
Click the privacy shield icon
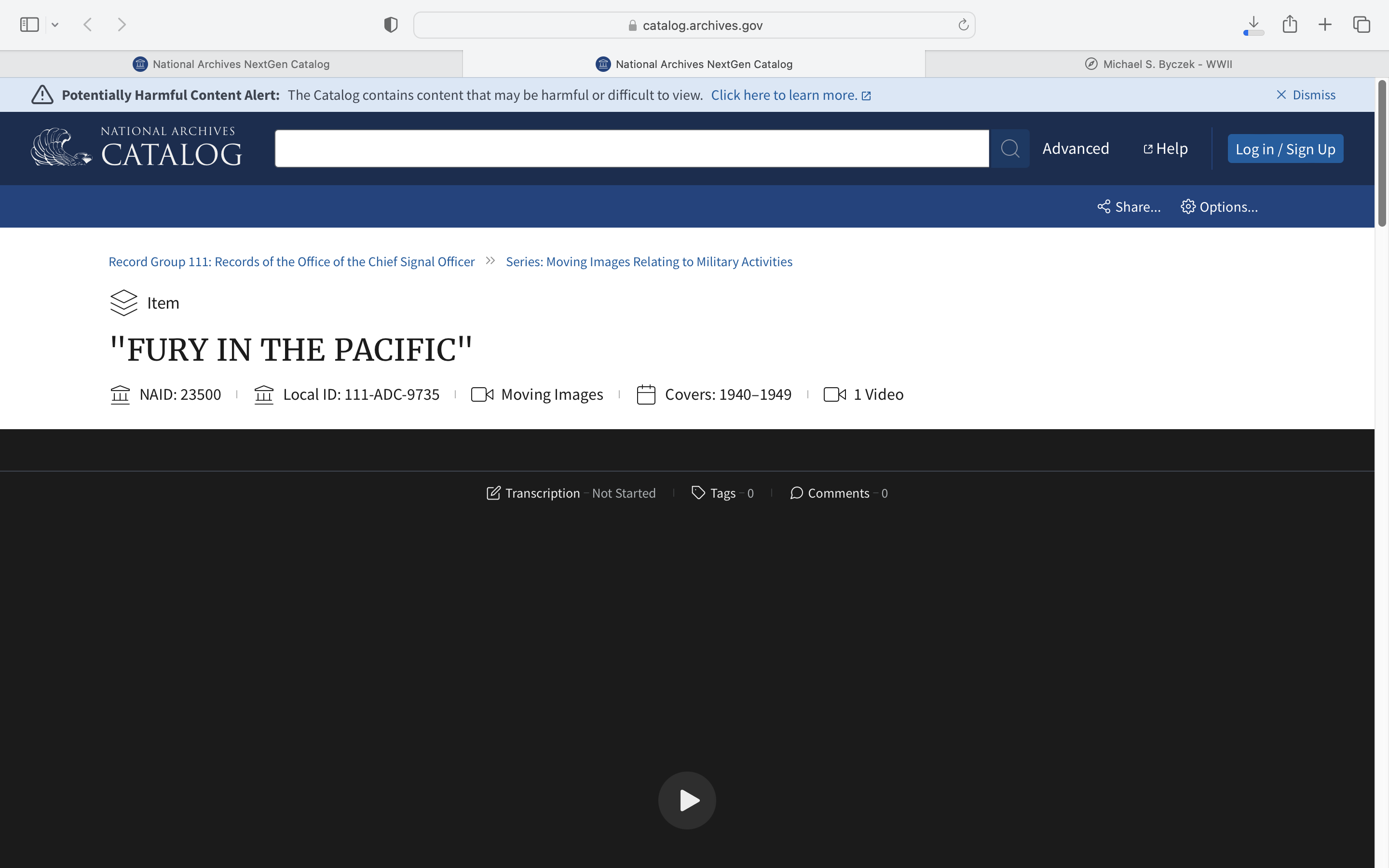391,25
